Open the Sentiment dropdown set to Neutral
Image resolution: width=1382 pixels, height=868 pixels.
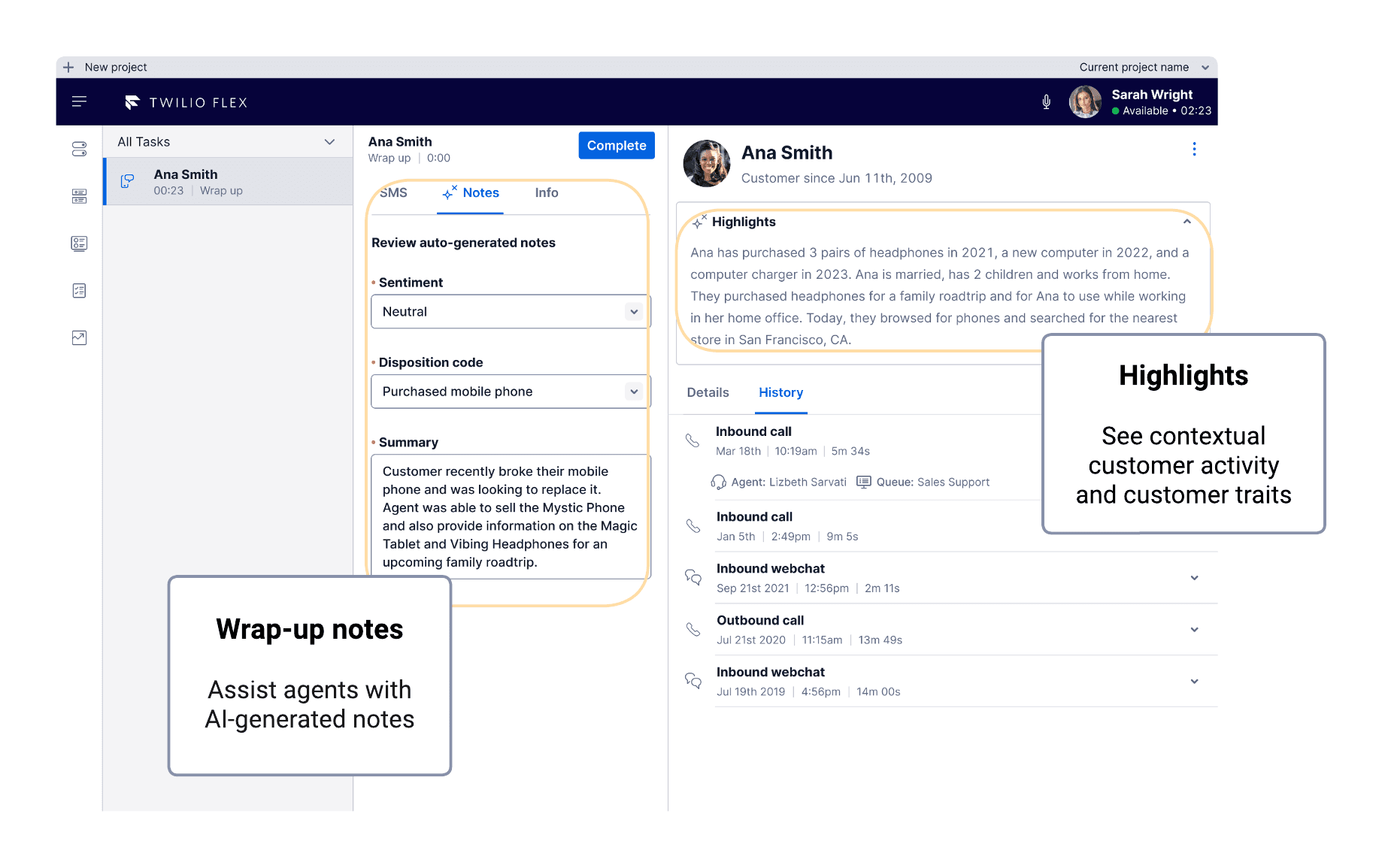pyautogui.click(x=511, y=312)
